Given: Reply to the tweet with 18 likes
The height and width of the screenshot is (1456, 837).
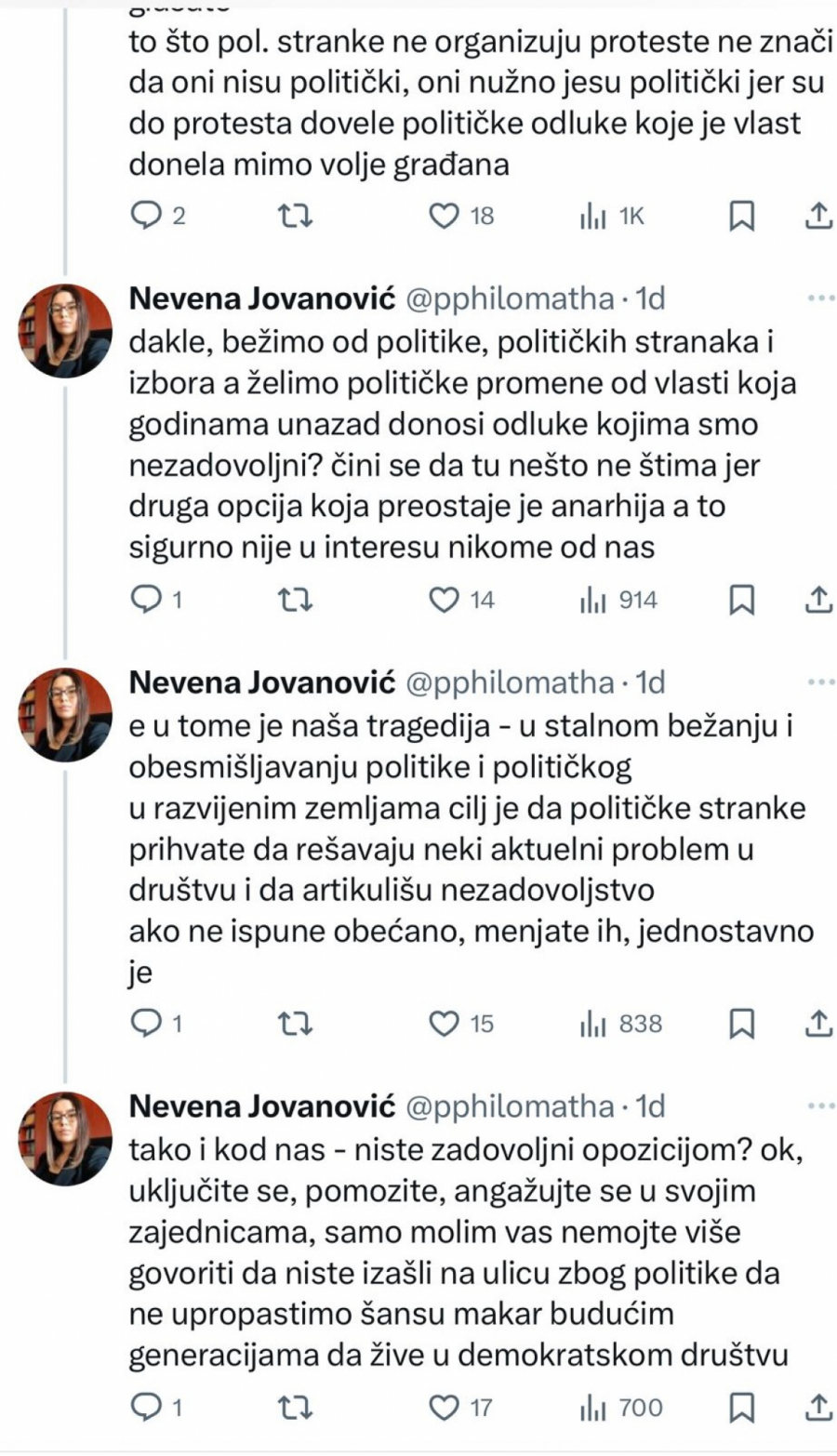Looking at the screenshot, I should click(144, 217).
